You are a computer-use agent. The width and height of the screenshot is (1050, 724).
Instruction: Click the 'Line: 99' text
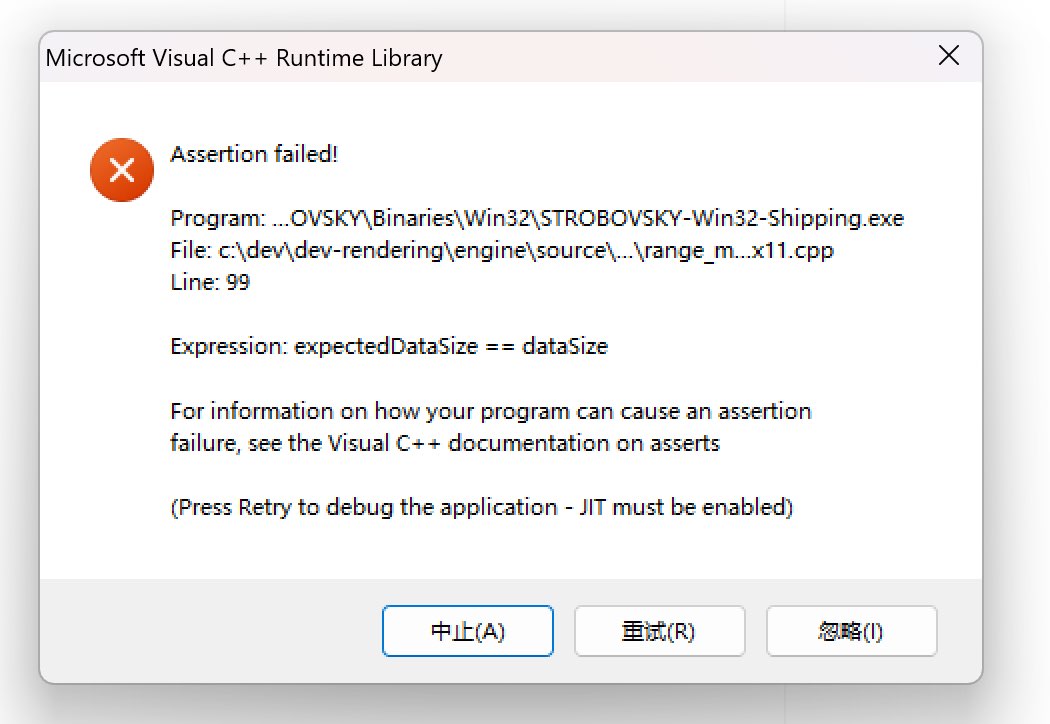[x=210, y=282]
